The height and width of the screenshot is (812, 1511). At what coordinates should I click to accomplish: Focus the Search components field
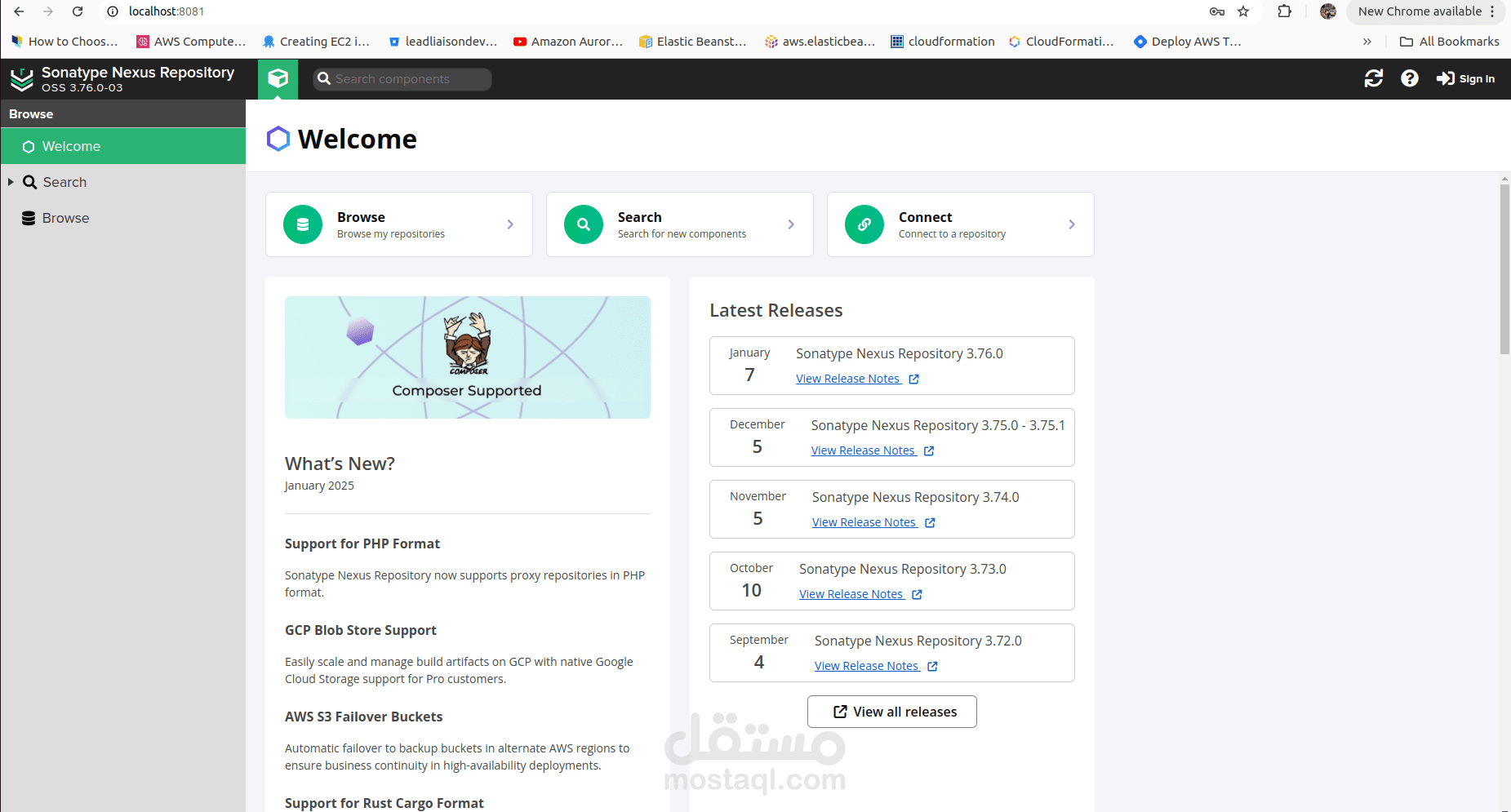[402, 79]
